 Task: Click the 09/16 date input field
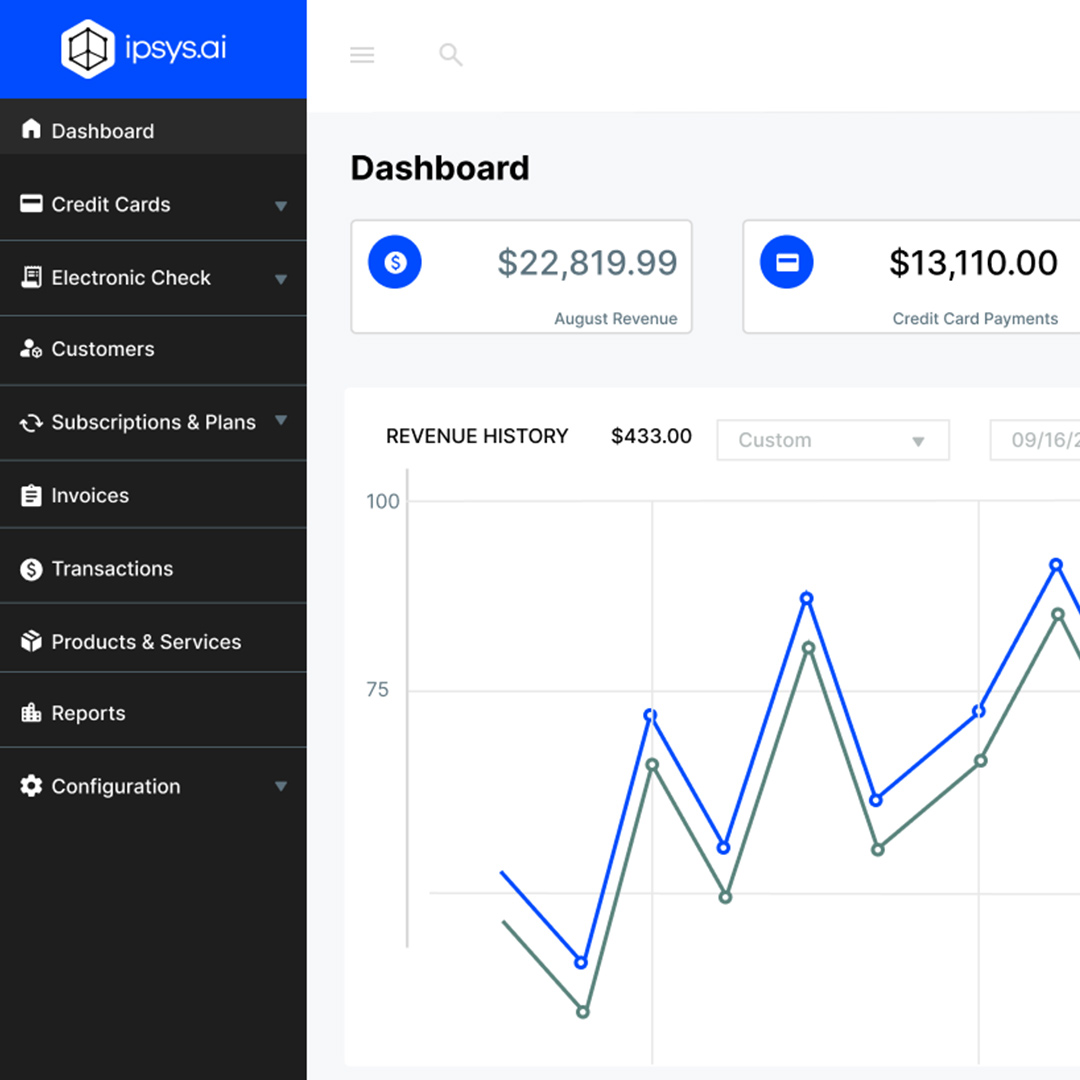click(1035, 440)
